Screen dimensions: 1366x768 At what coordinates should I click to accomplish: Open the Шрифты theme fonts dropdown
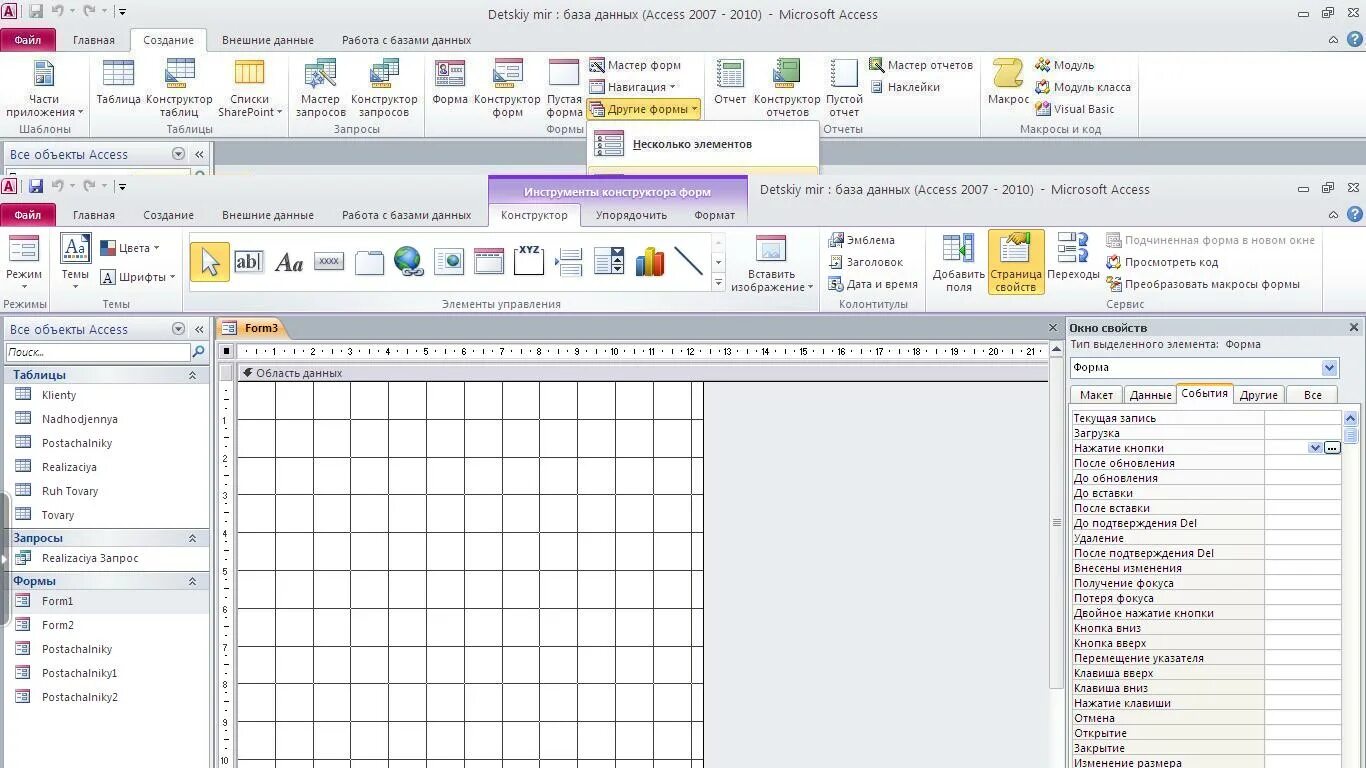click(x=138, y=277)
